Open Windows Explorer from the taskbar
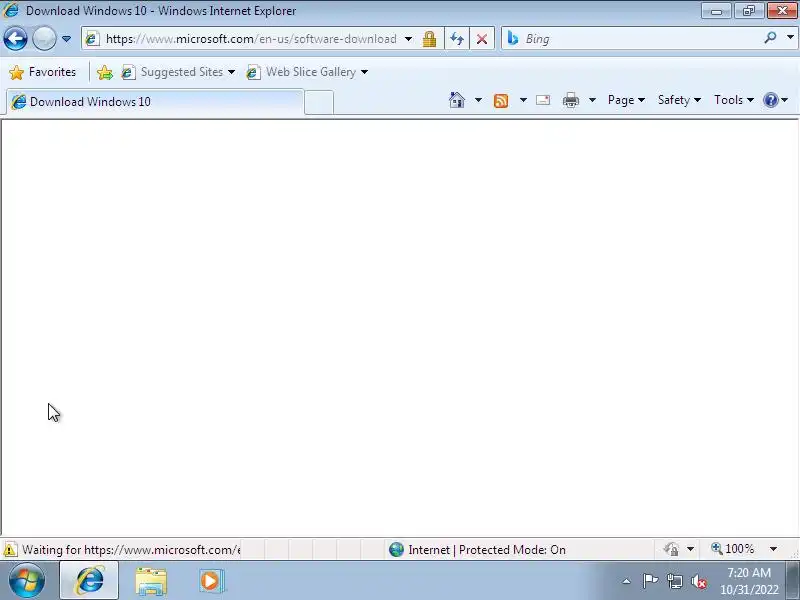 (x=151, y=581)
